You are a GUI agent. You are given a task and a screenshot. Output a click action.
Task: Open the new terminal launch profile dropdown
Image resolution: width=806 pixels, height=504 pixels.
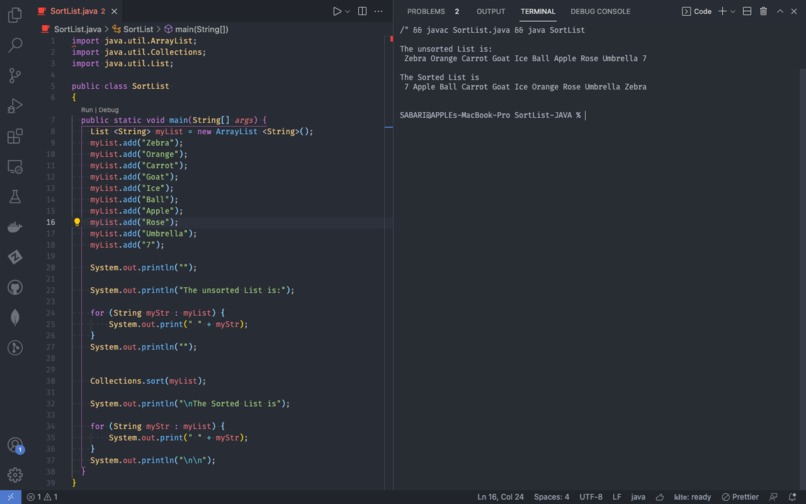click(733, 11)
